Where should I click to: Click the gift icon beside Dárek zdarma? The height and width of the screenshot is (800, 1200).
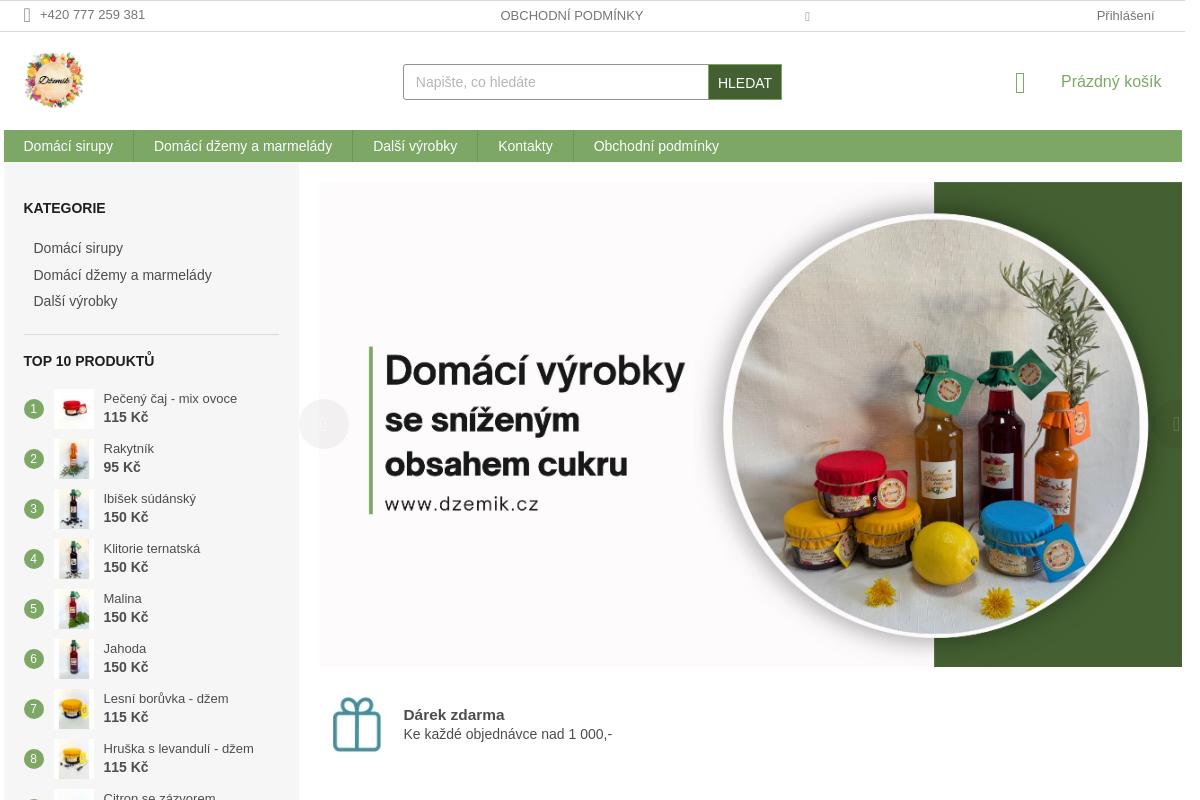(357, 724)
